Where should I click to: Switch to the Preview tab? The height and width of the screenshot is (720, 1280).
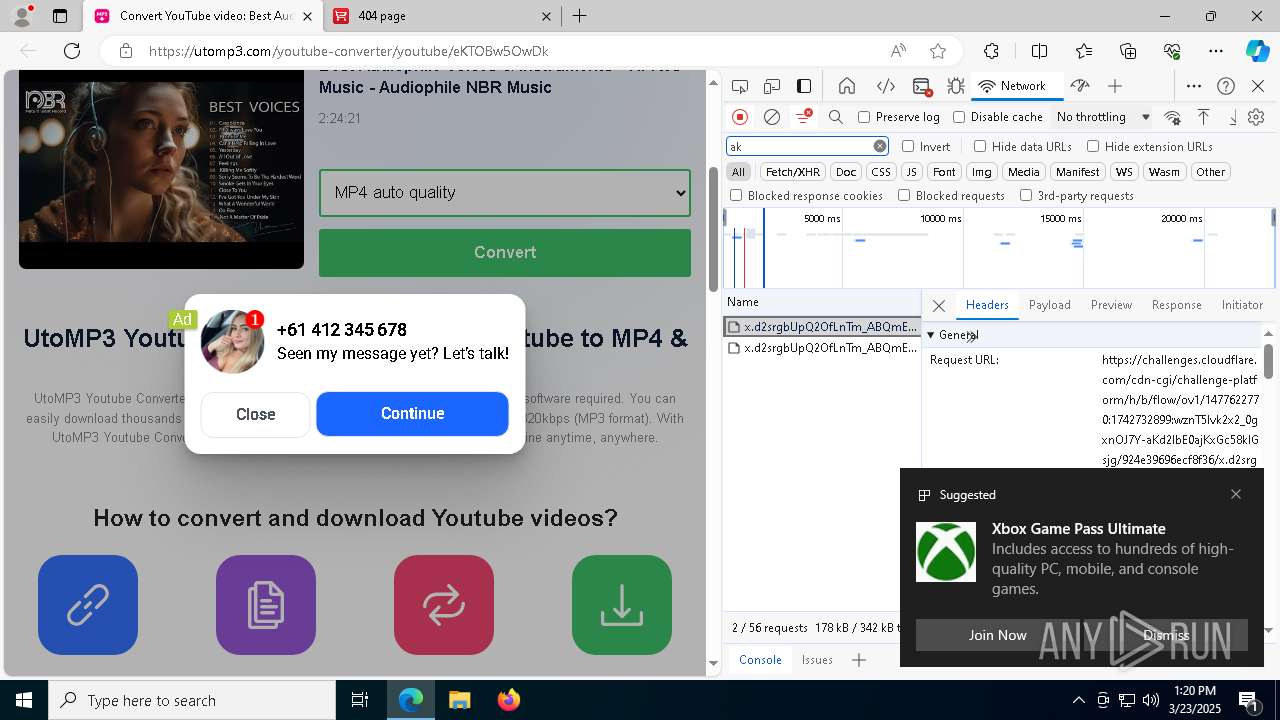pyautogui.click(x=1111, y=305)
